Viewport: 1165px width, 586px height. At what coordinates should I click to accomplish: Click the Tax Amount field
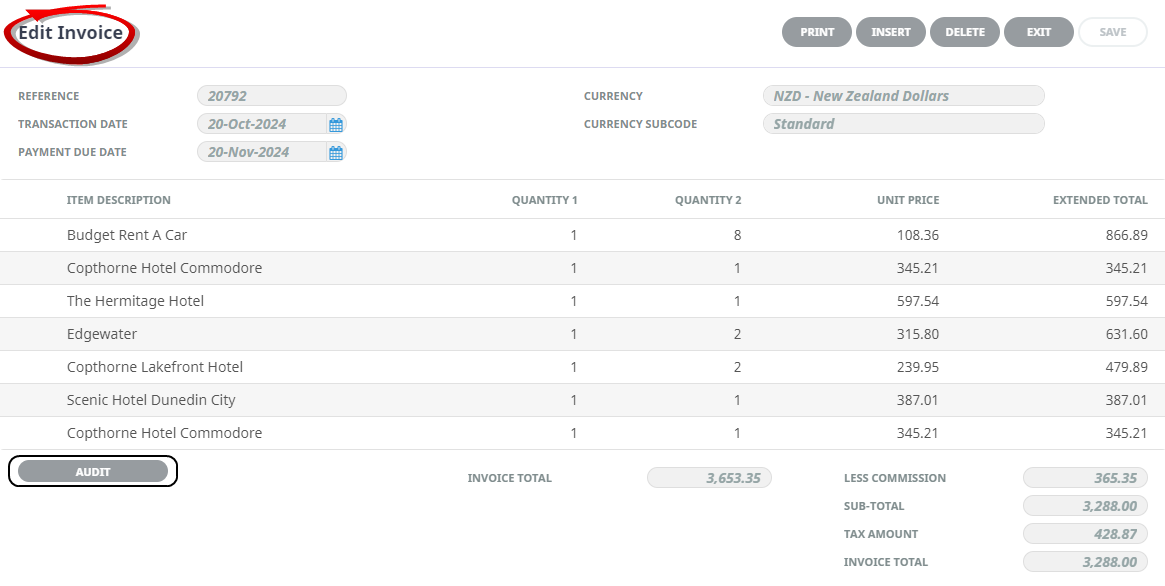click(x=1085, y=534)
